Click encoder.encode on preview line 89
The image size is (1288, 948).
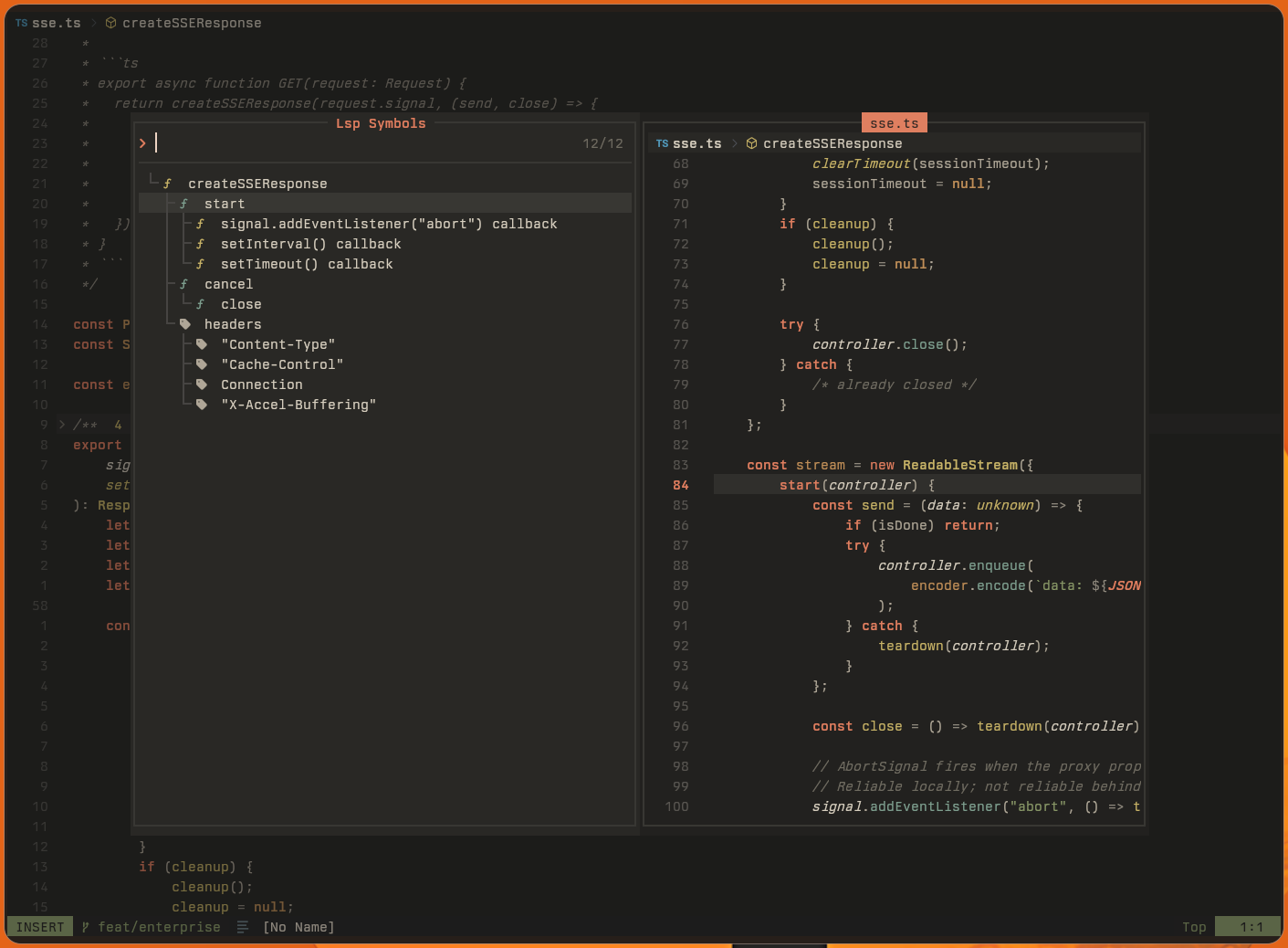click(969, 585)
